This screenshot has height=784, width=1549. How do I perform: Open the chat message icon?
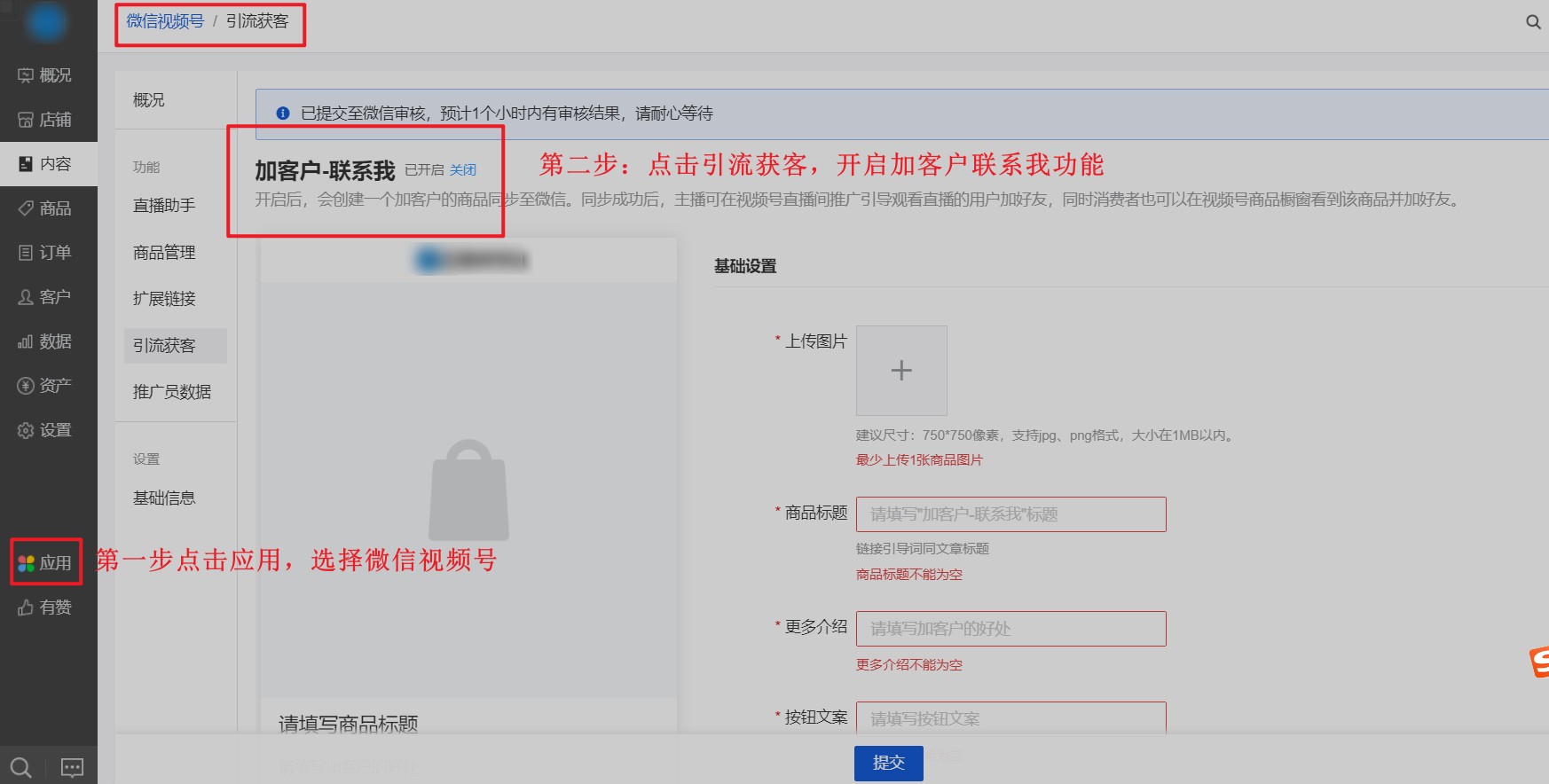coord(72,767)
